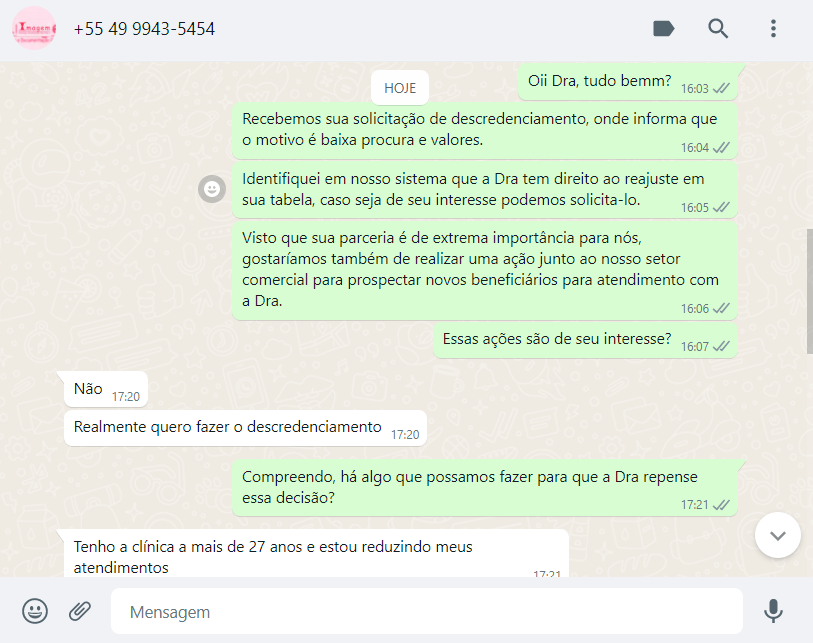This screenshot has height=643, width=813.
Task: Open the three-dot options menu
Action: tap(773, 29)
